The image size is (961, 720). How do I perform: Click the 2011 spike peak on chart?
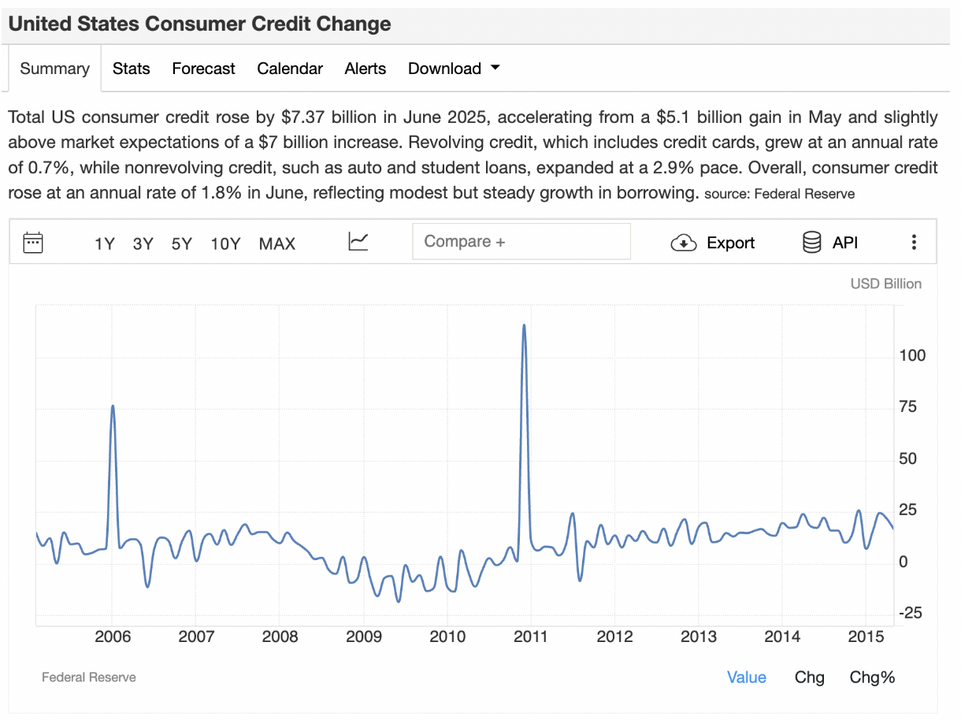[x=524, y=326]
